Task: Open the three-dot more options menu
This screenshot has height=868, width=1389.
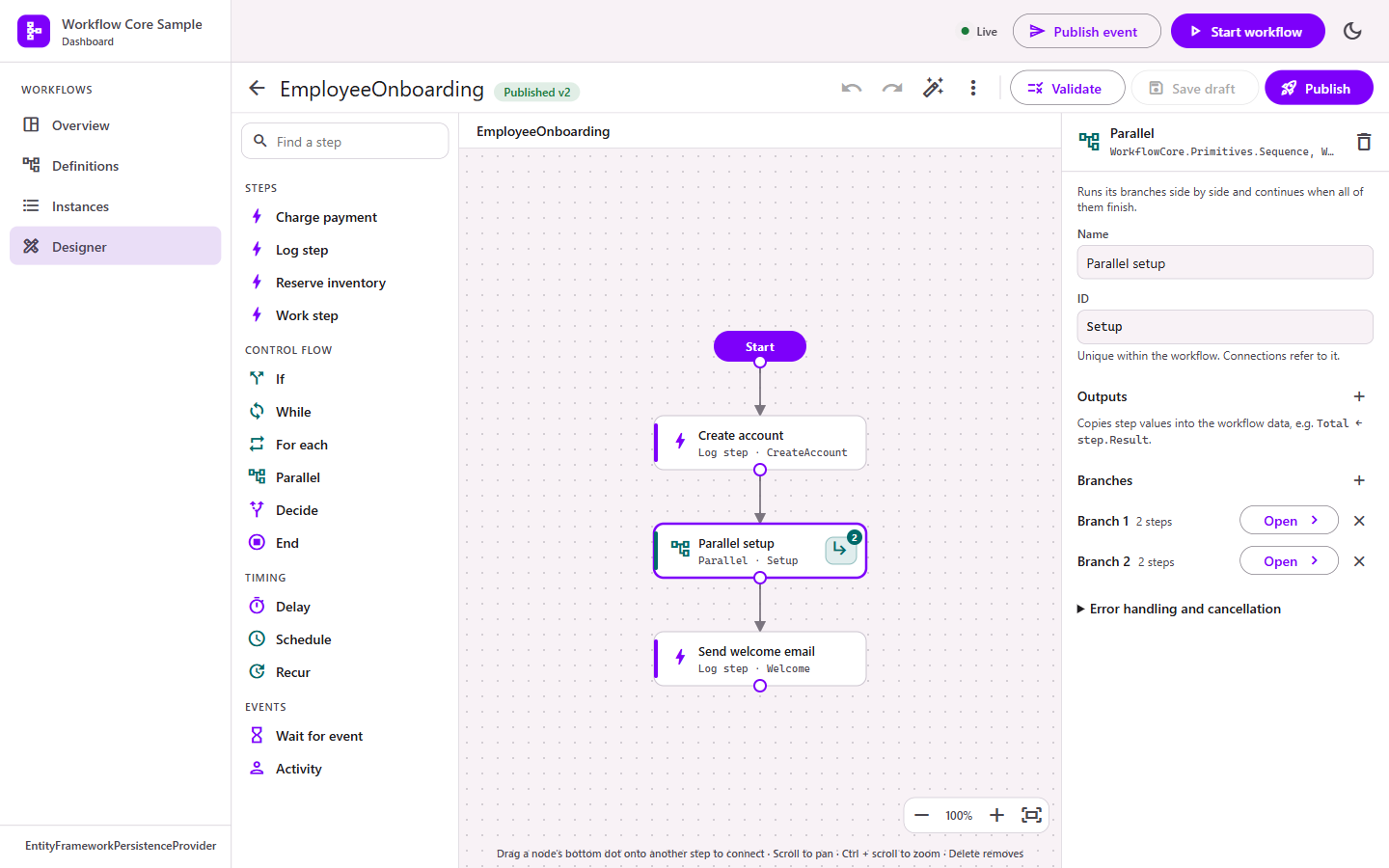Action: point(973,88)
